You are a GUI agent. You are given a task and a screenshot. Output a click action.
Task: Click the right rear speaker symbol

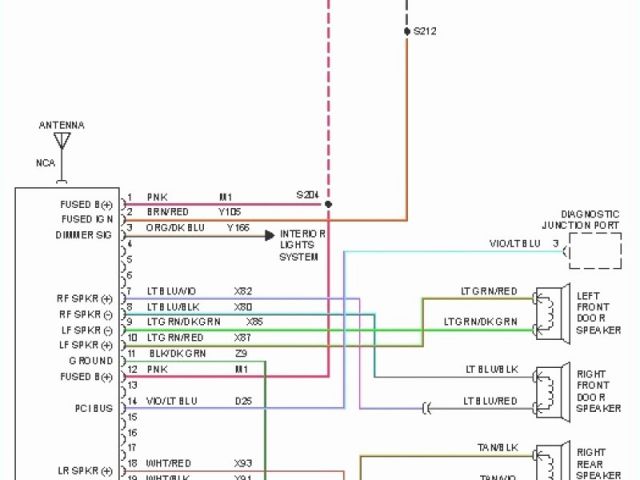pyautogui.click(x=548, y=462)
